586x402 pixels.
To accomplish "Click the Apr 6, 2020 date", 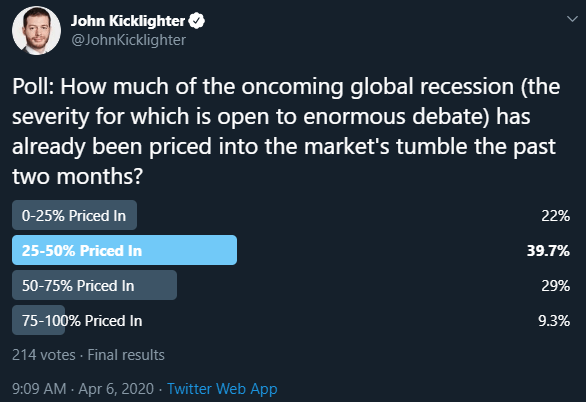I will (116, 389).
